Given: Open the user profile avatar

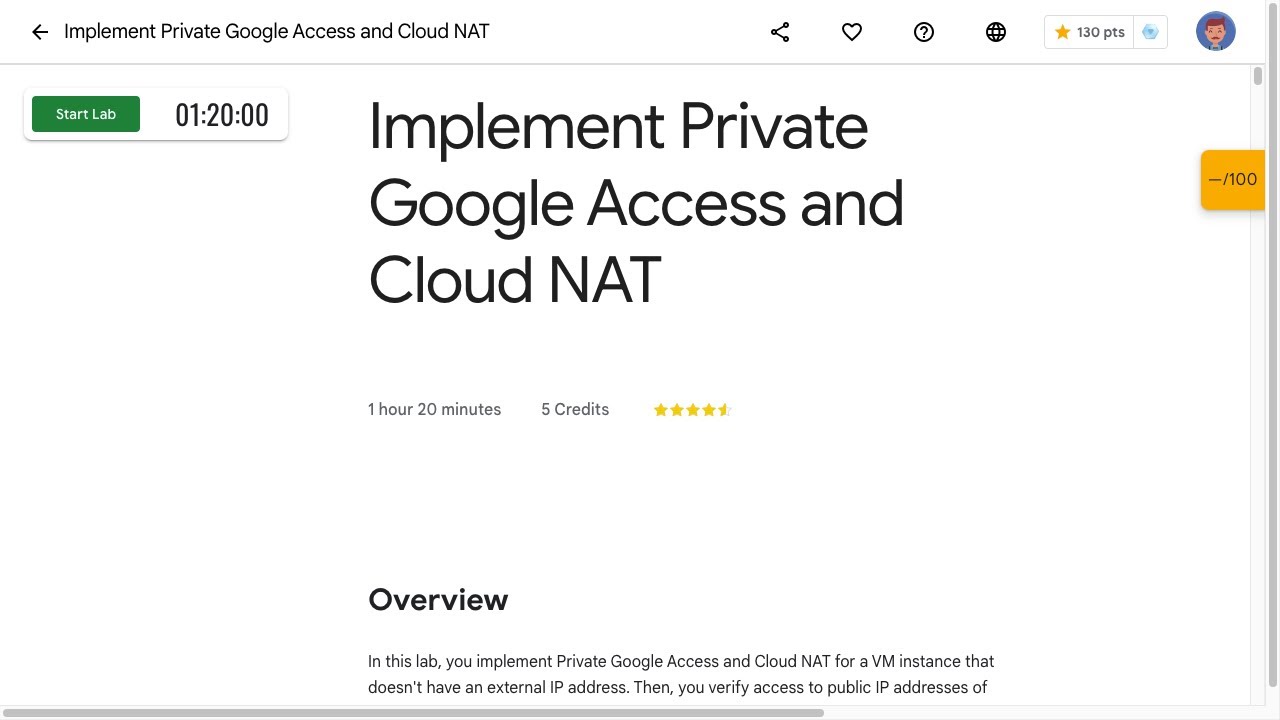Looking at the screenshot, I should coord(1216,32).
